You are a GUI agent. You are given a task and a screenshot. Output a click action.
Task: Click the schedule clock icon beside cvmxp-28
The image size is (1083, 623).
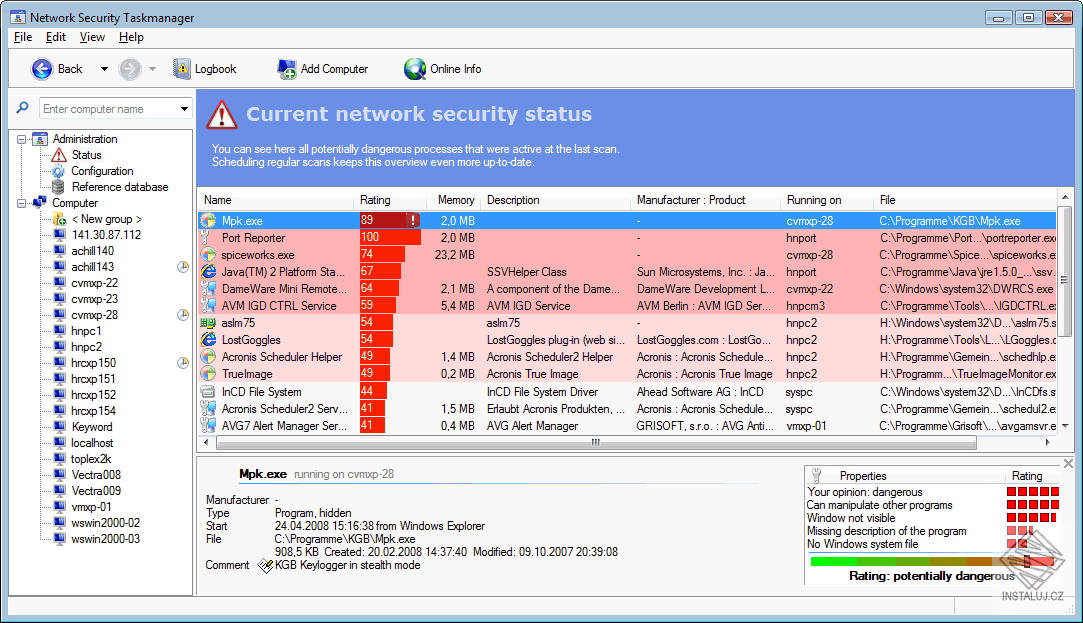182,314
